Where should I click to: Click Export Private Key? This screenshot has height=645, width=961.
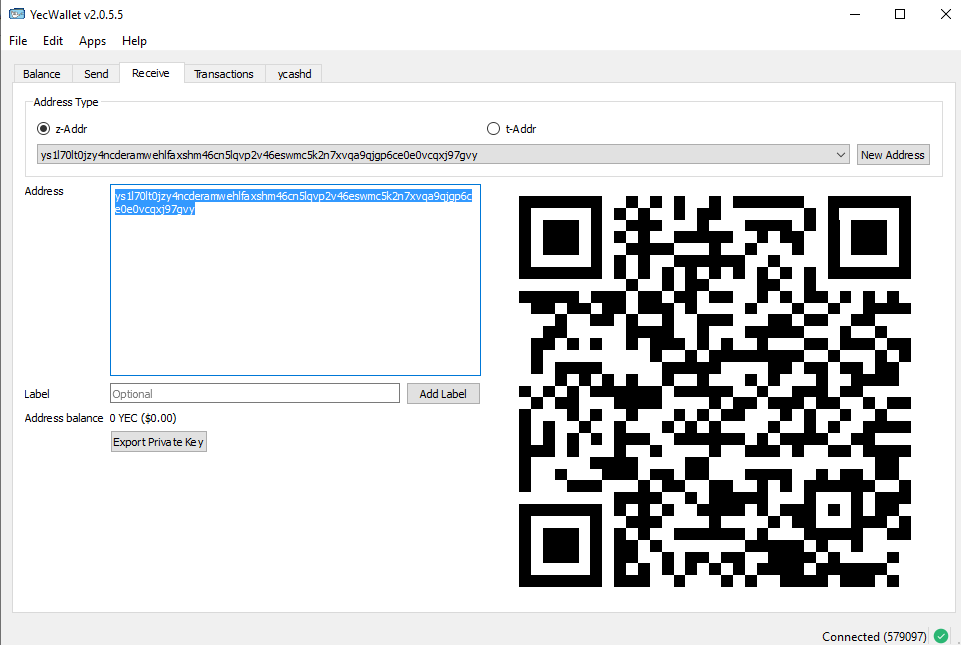(158, 441)
